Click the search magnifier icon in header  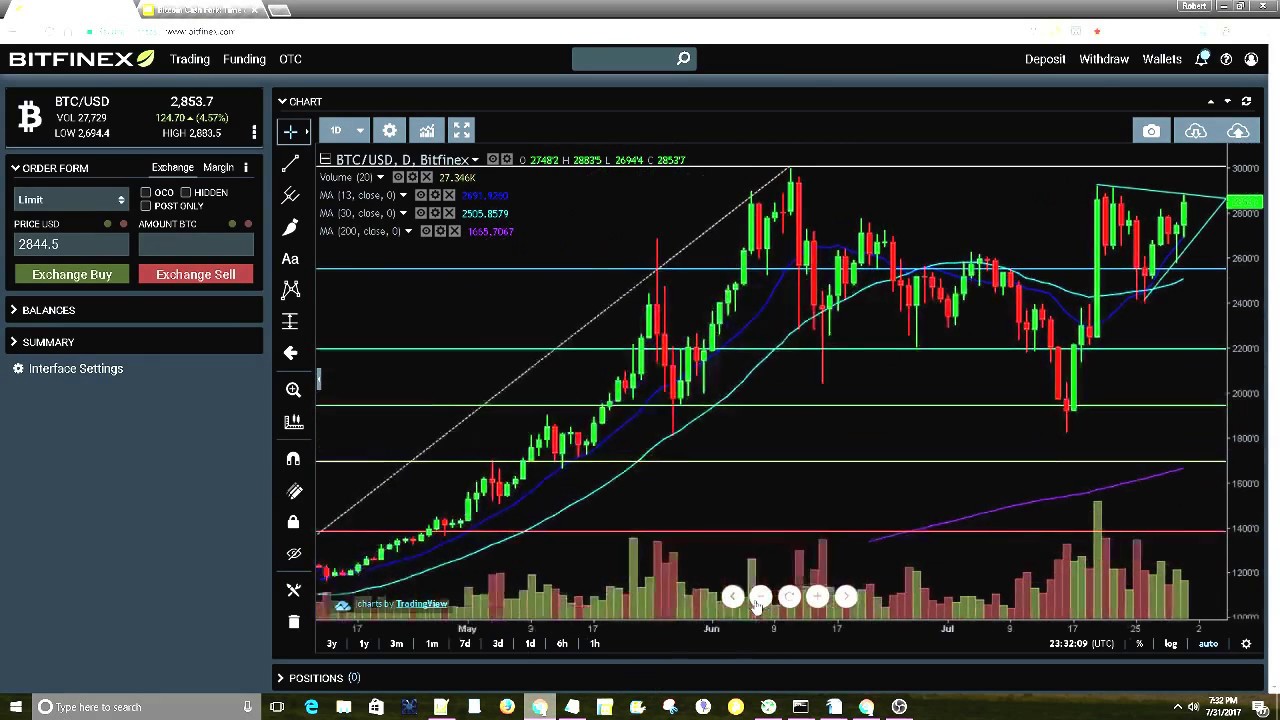[683, 59]
